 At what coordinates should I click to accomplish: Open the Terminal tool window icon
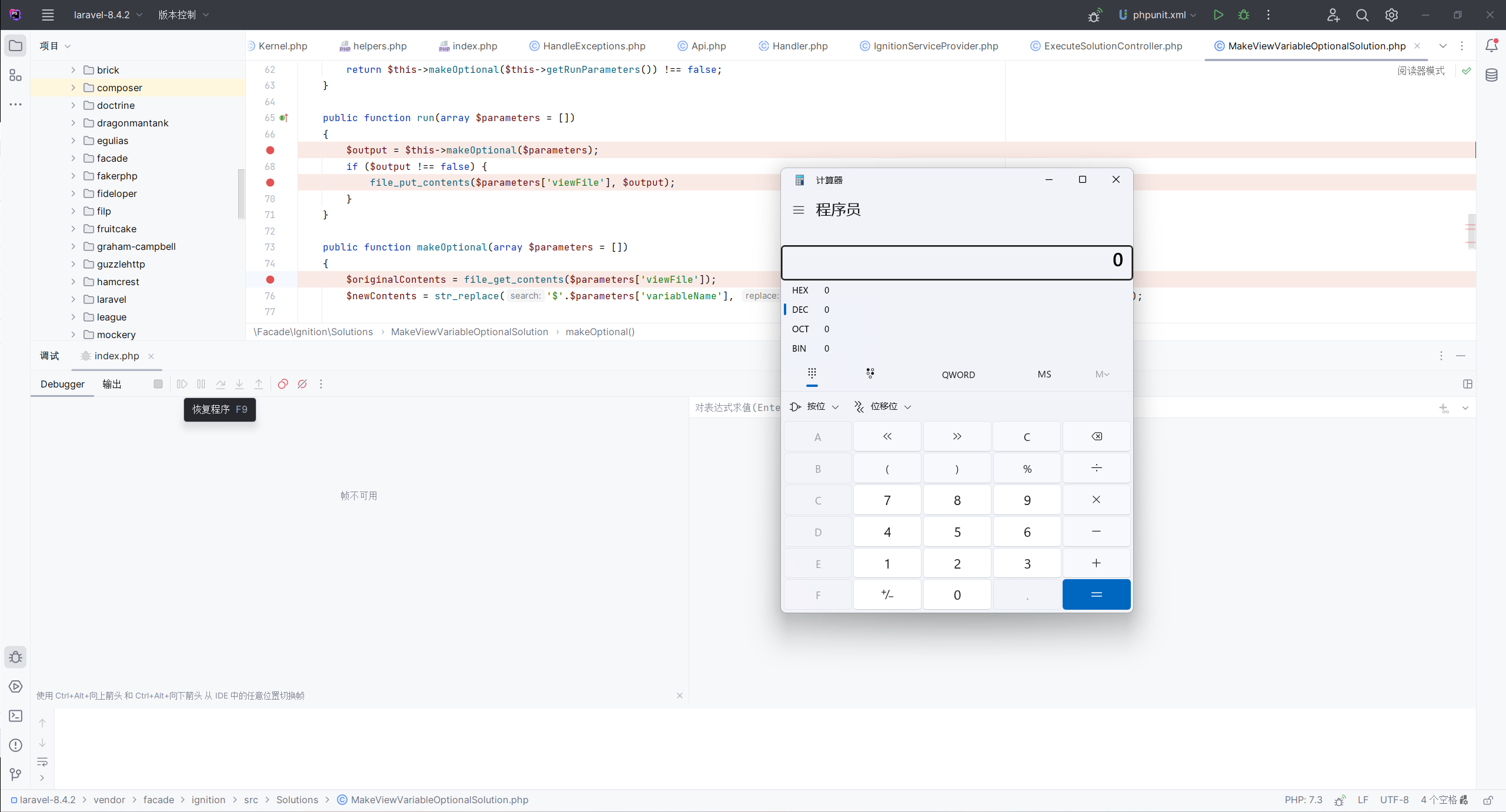pyautogui.click(x=16, y=716)
